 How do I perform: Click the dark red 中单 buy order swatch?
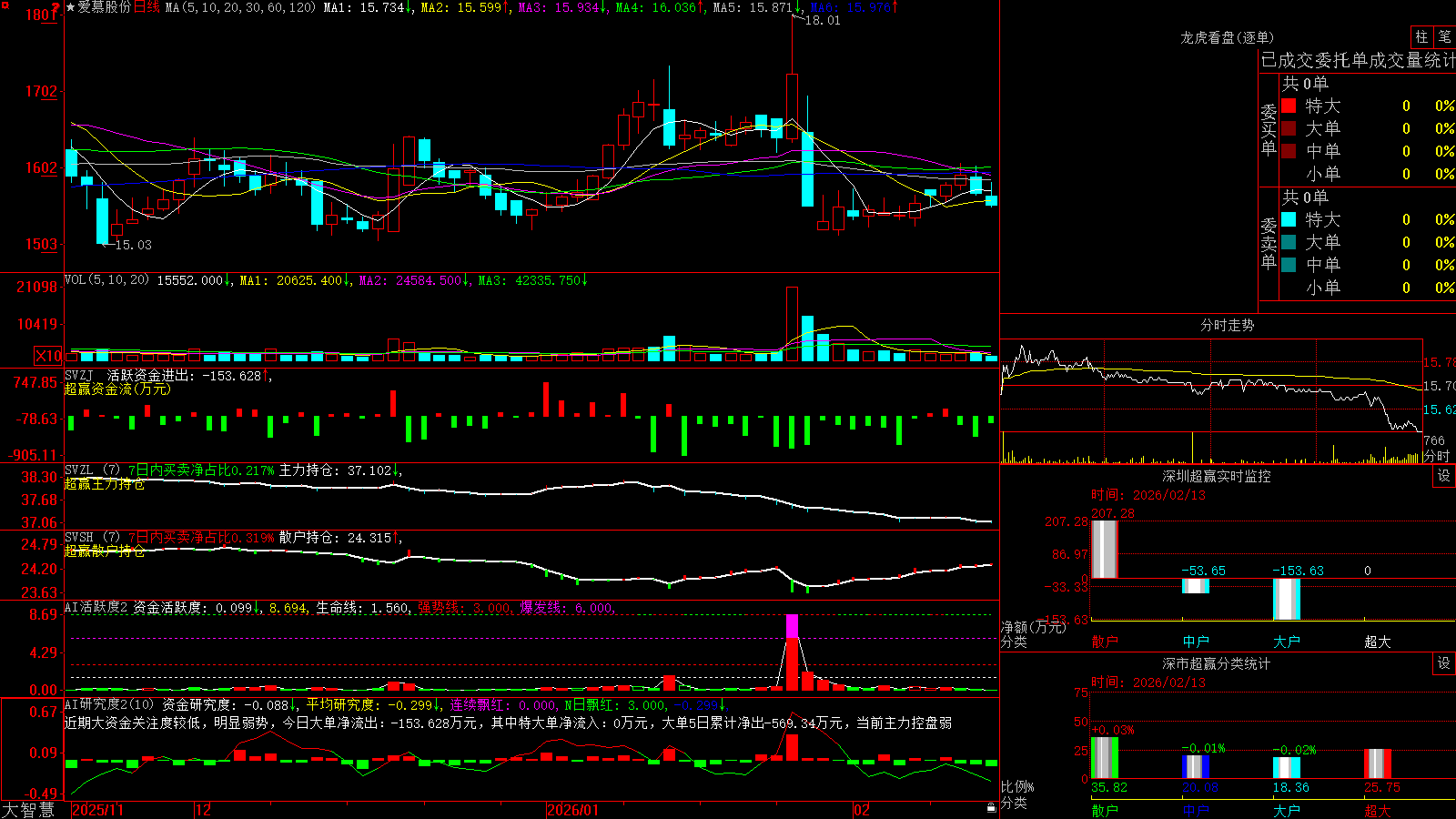point(1289,151)
